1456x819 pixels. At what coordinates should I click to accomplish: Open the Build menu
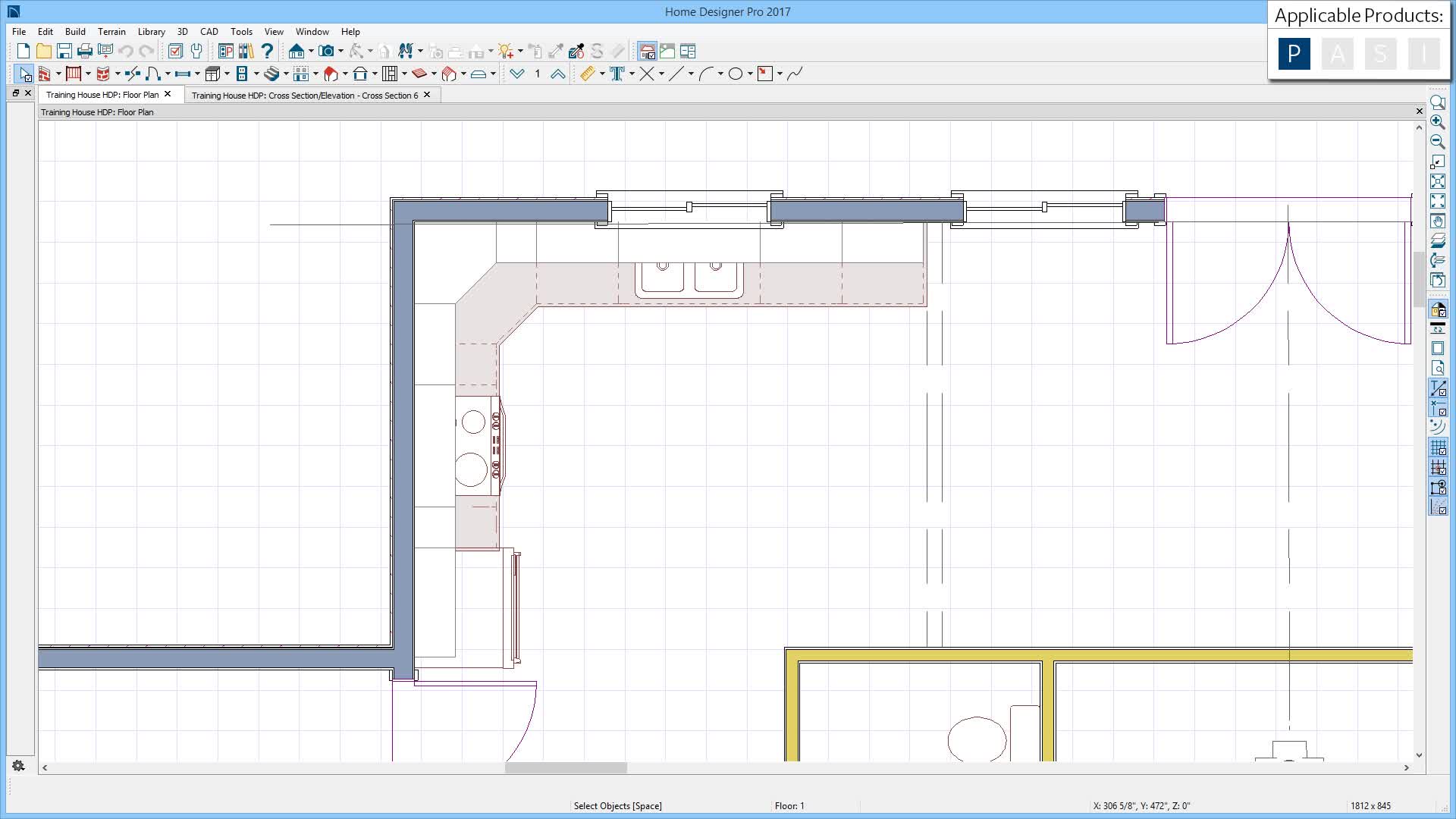(75, 32)
